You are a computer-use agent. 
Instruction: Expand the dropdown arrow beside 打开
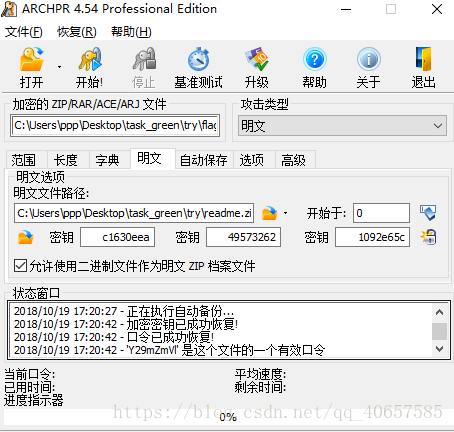click(59, 67)
